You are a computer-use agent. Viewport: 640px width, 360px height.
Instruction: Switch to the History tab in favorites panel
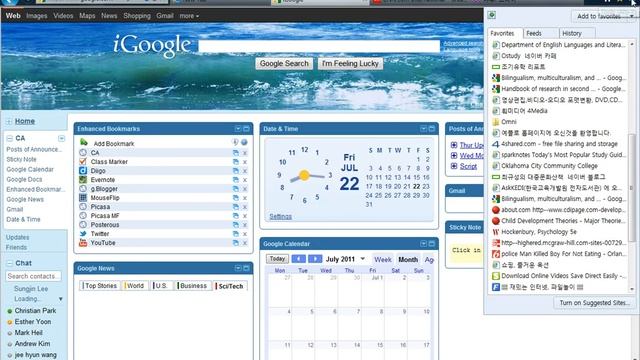pos(576,33)
